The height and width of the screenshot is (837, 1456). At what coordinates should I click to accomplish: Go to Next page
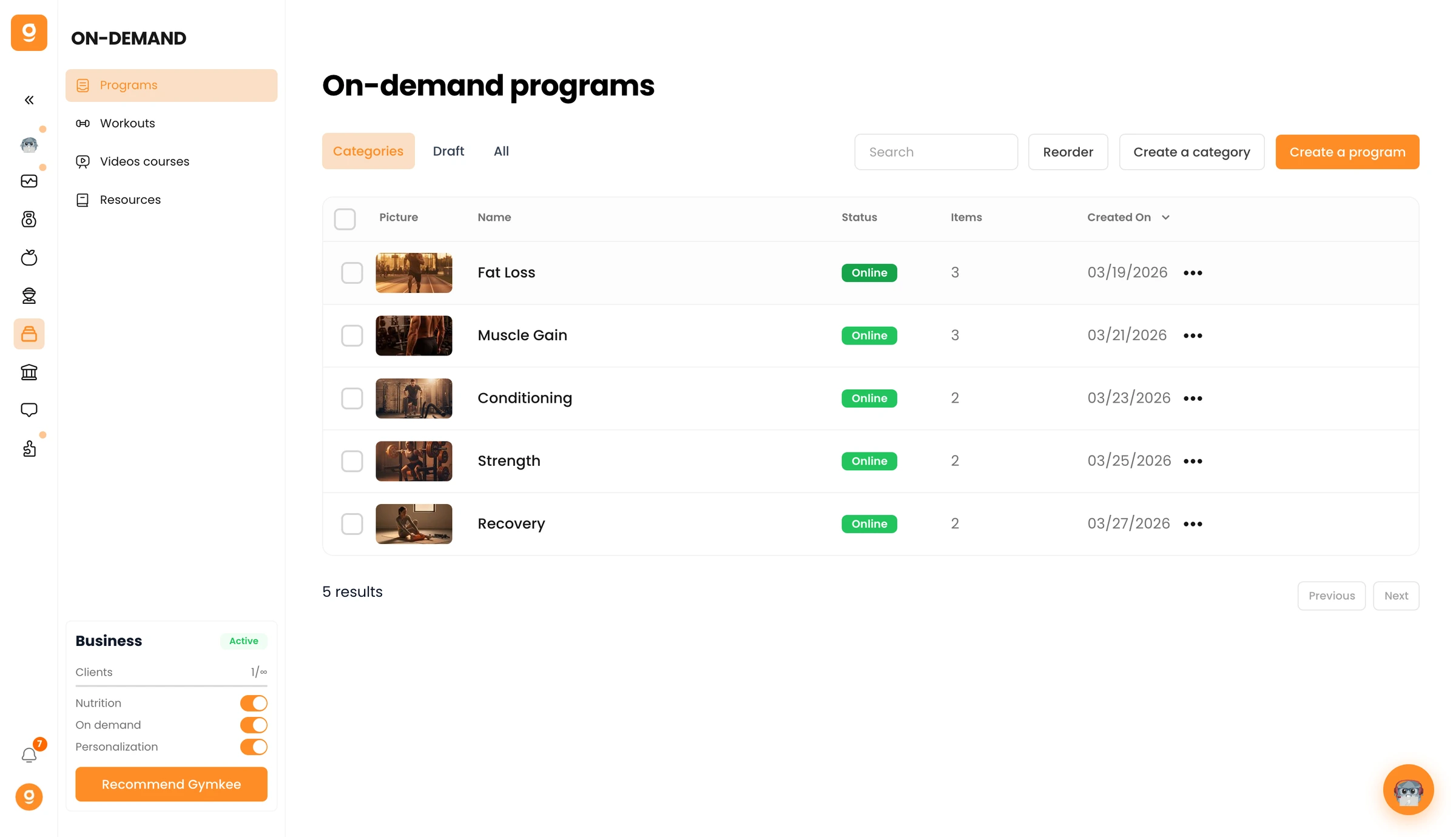(x=1396, y=596)
